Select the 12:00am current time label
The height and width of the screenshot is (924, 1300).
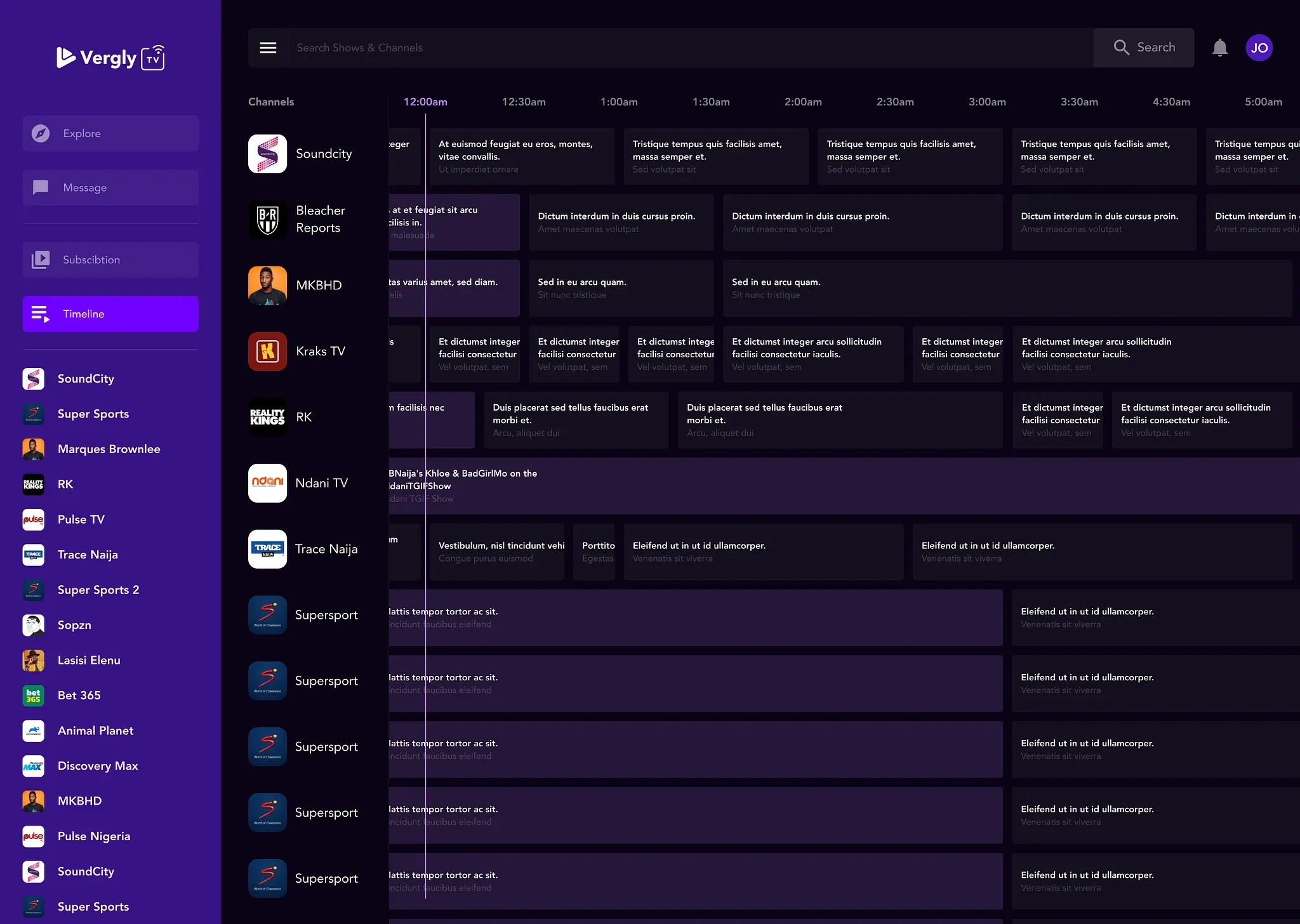click(425, 102)
